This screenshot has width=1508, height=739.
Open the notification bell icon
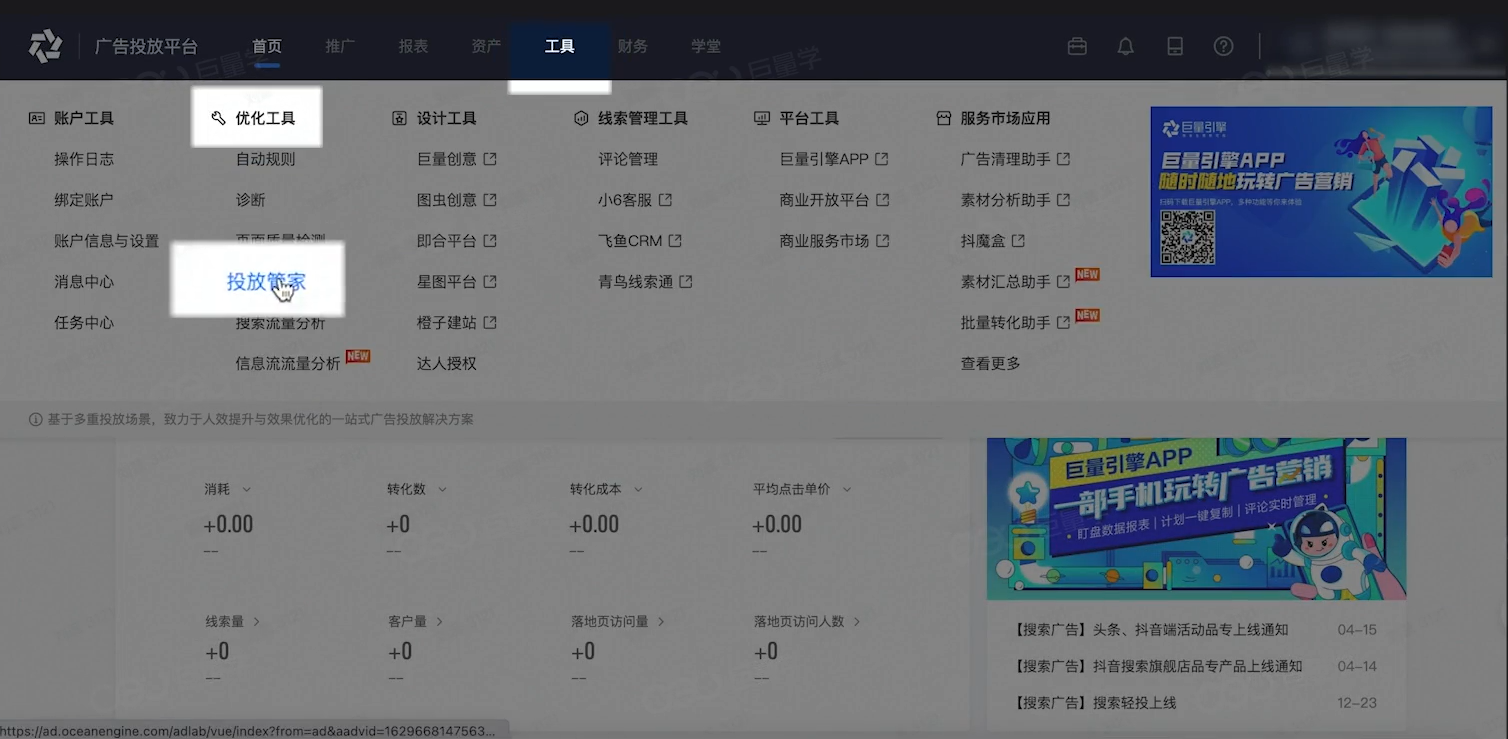tap(1126, 46)
